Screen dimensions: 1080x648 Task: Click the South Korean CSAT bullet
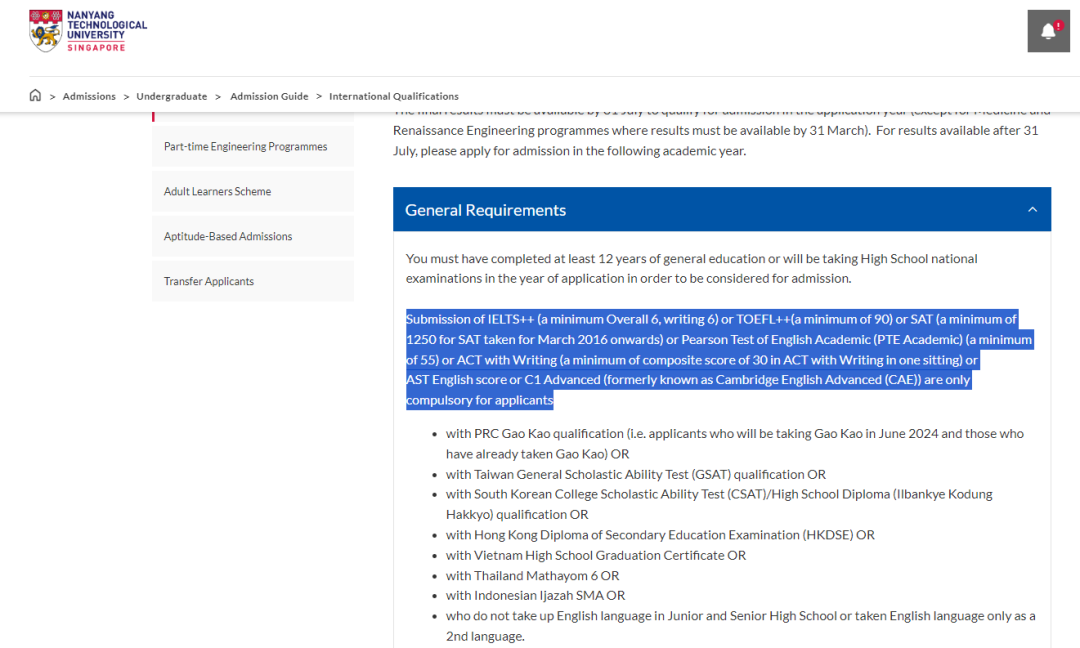pyautogui.click(x=719, y=504)
